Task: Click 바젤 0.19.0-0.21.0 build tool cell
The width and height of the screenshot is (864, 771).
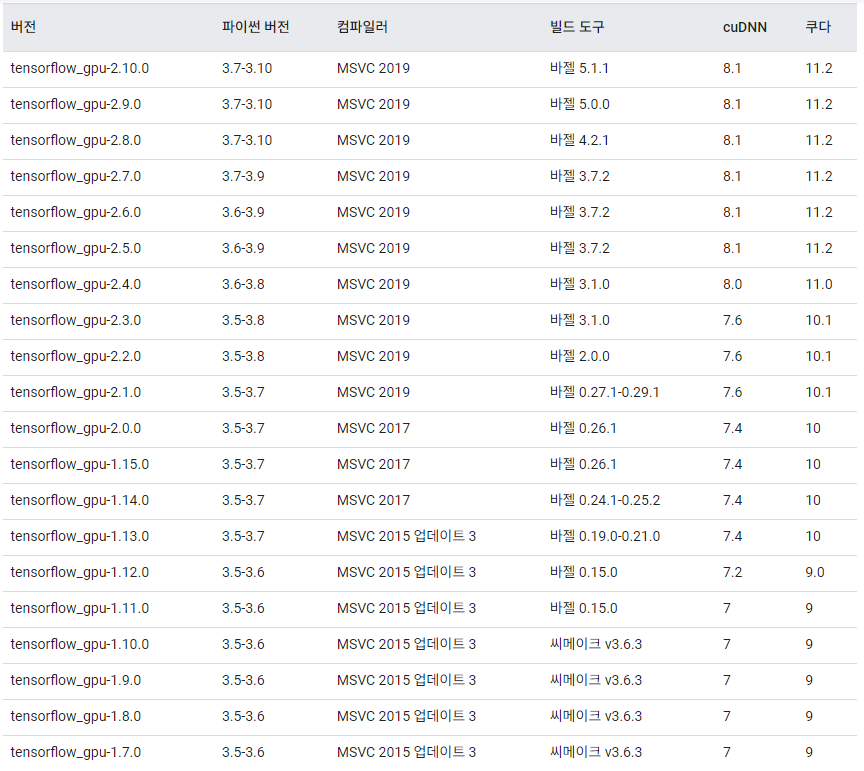Action: [605, 536]
